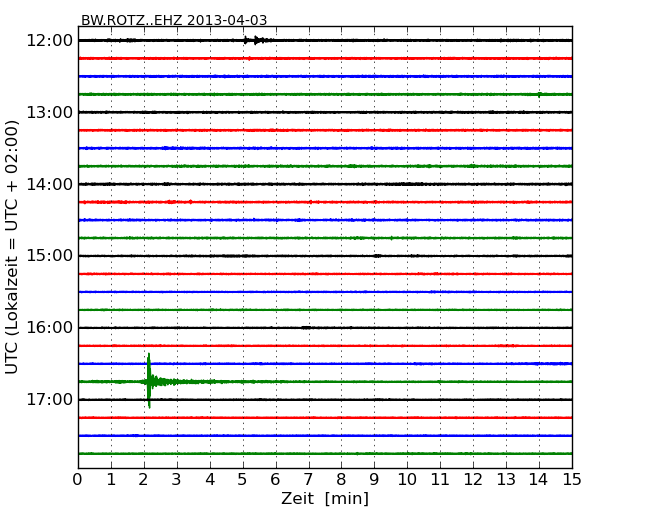Click the y-axis label UTC (Lokalzeit = UTC + 02:00)
This screenshot has width=650, height=520.
click(x=12, y=247)
